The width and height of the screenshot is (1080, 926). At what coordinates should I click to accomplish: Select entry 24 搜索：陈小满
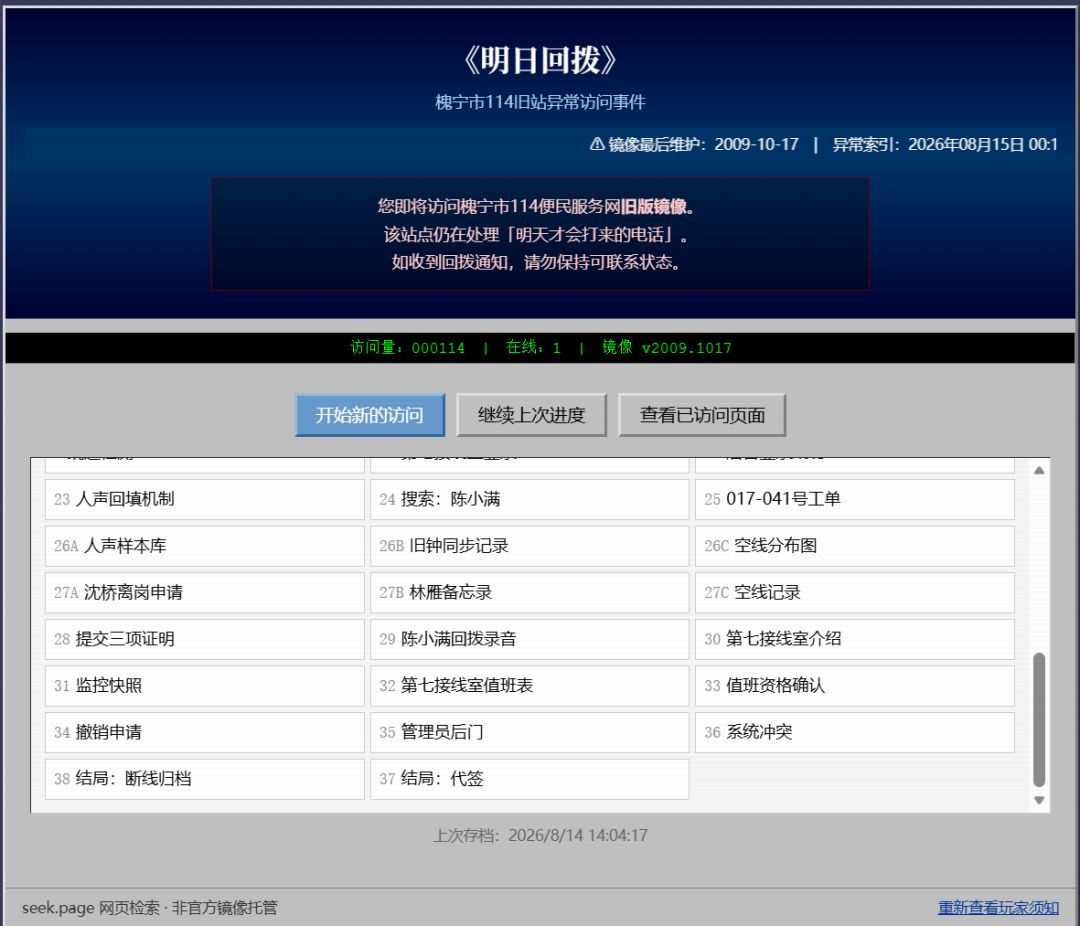point(530,500)
